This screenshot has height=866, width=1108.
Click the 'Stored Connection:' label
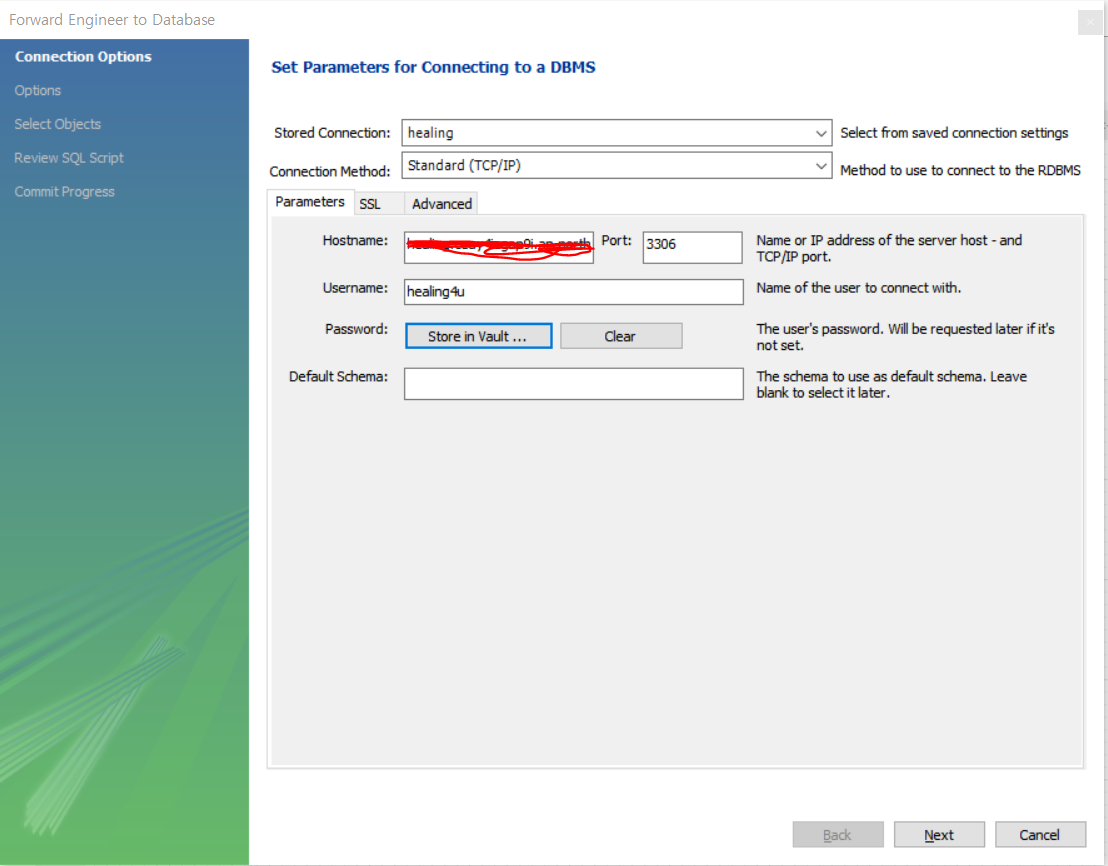332,133
